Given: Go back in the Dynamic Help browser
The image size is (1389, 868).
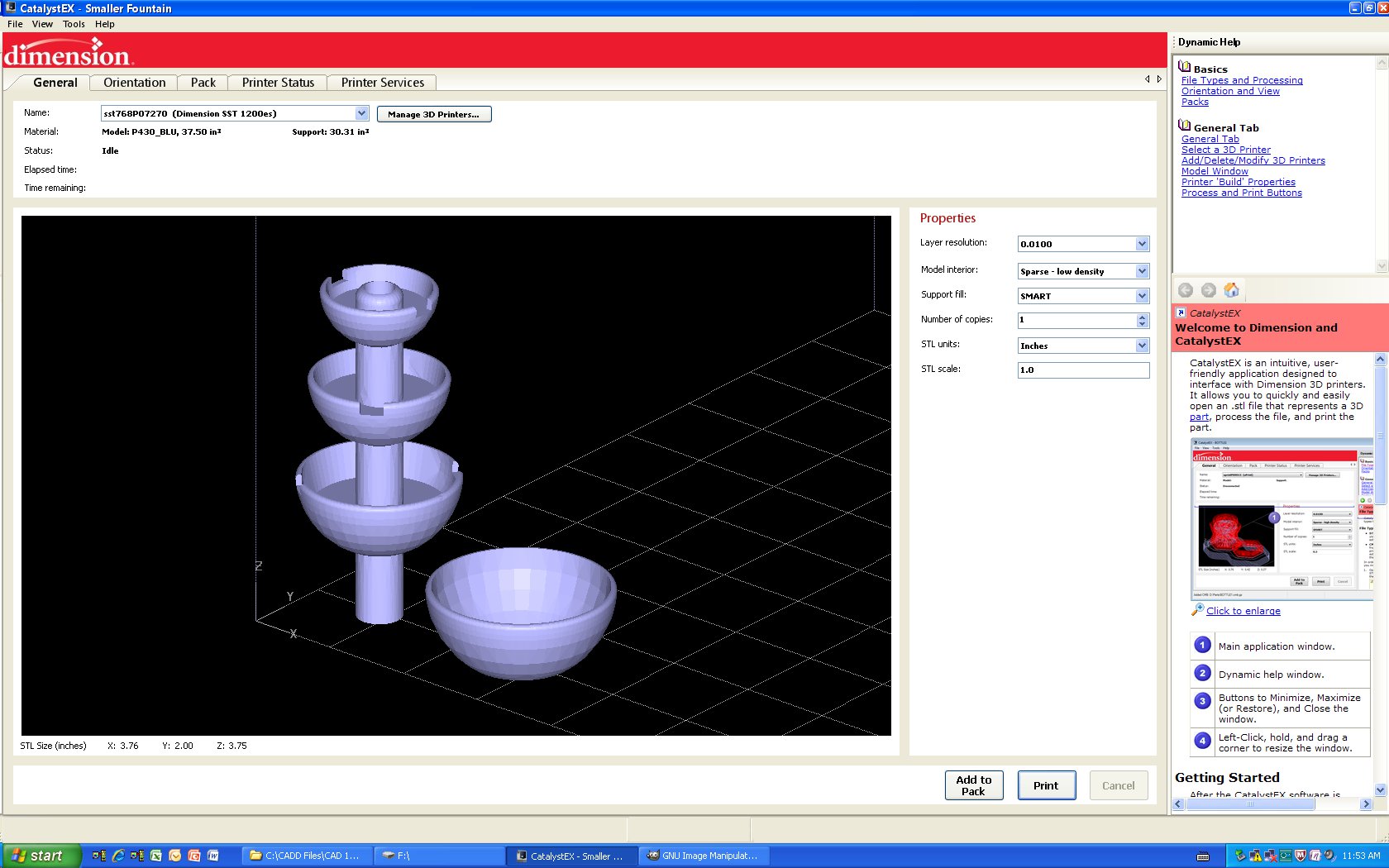Looking at the screenshot, I should pos(1186,290).
